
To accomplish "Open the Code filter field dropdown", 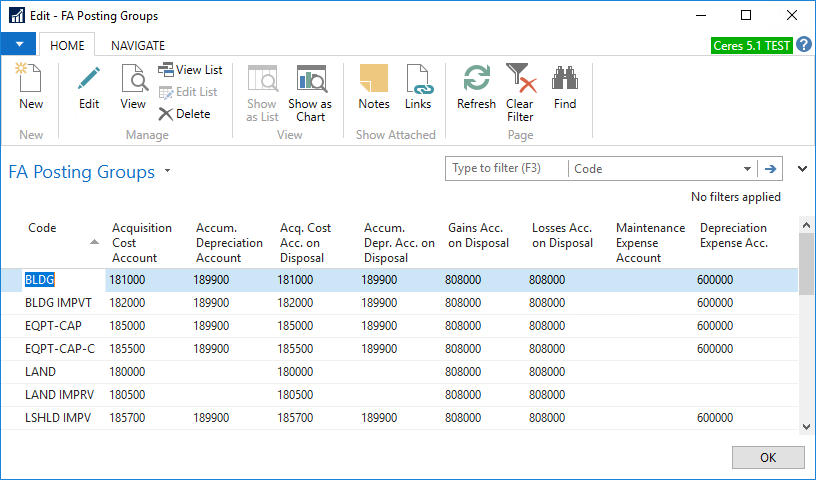I will coord(747,169).
